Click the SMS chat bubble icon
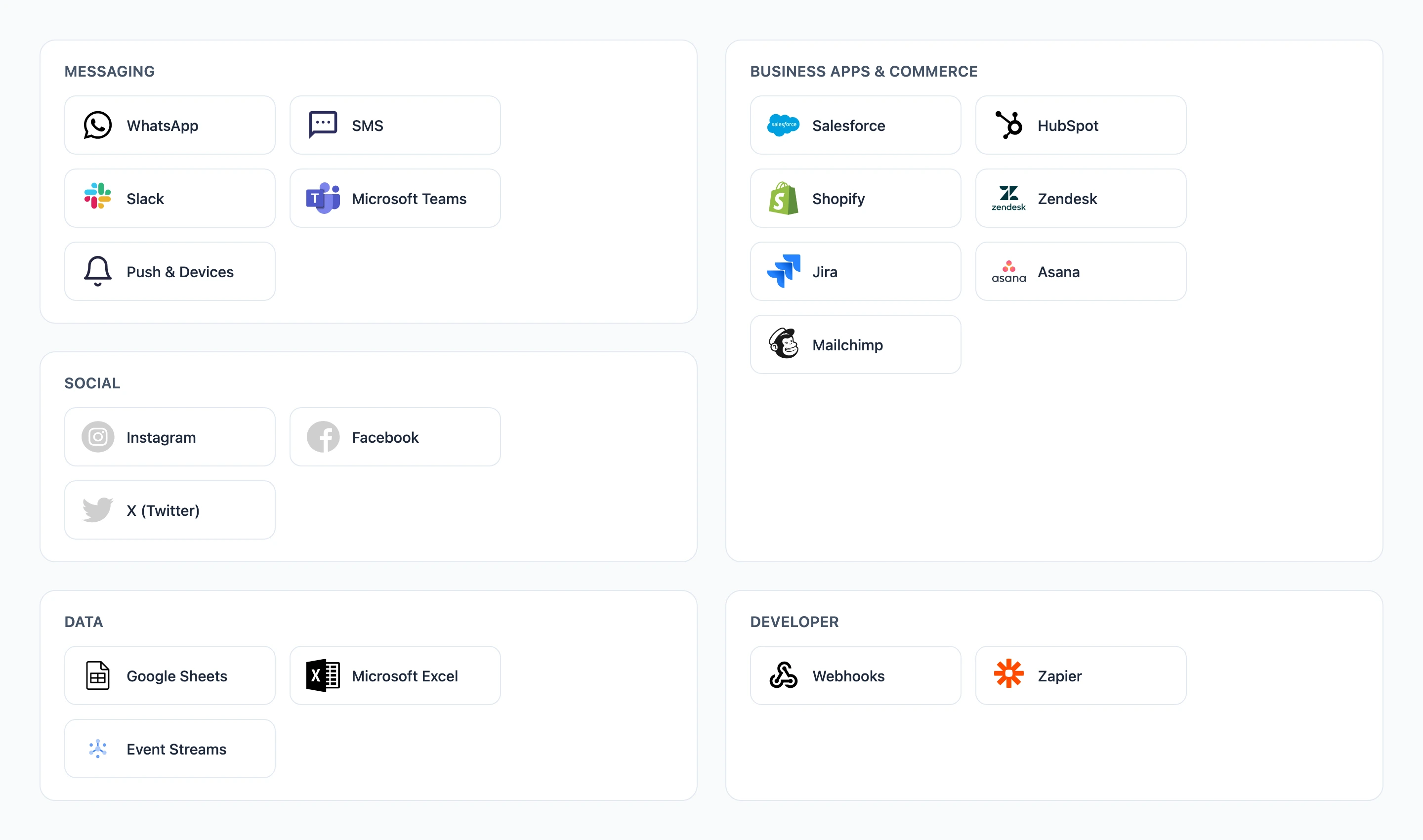The height and width of the screenshot is (840, 1423). [x=323, y=125]
